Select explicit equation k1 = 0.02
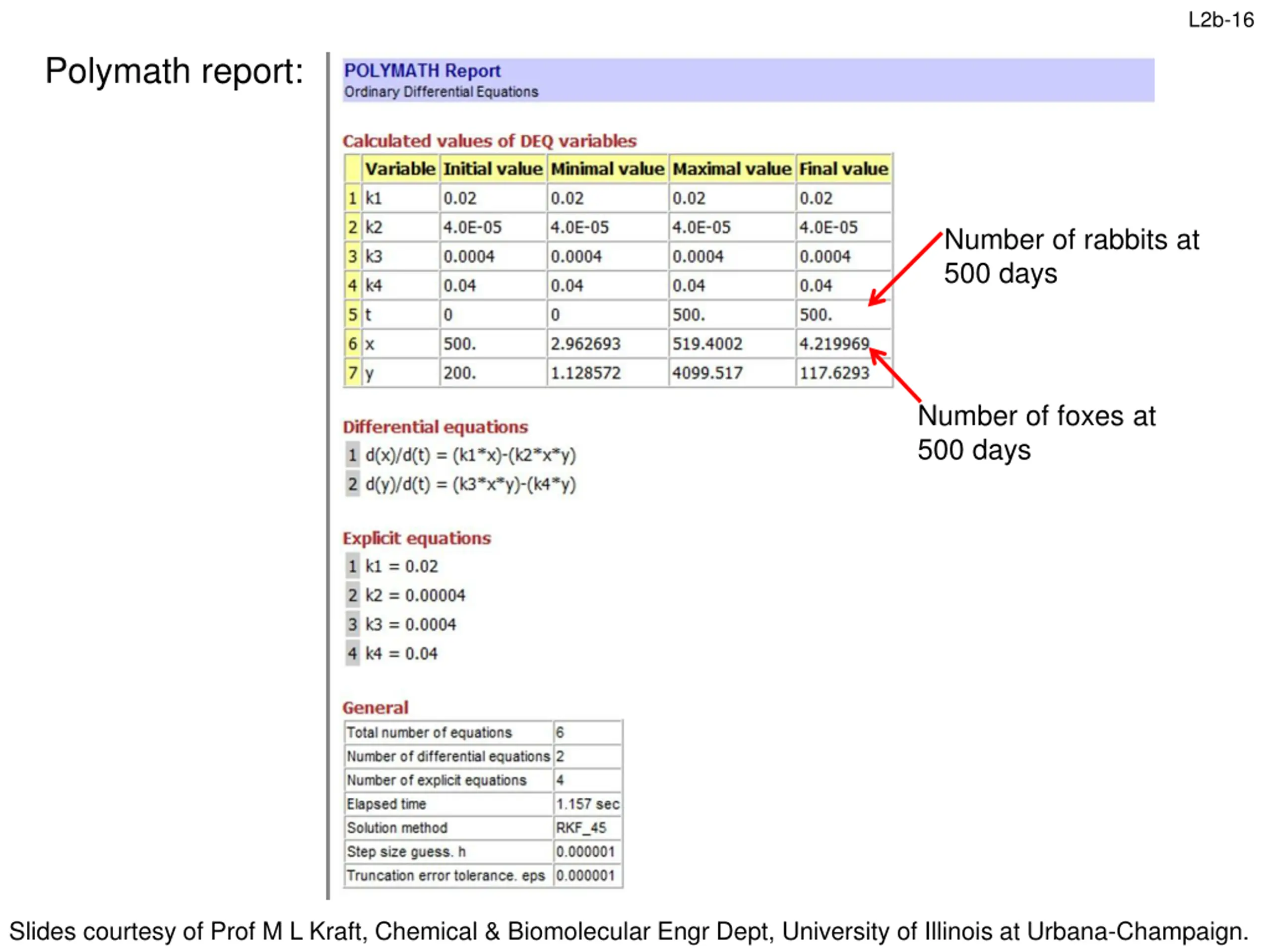This screenshot has height=952, width=1270. (401, 566)
